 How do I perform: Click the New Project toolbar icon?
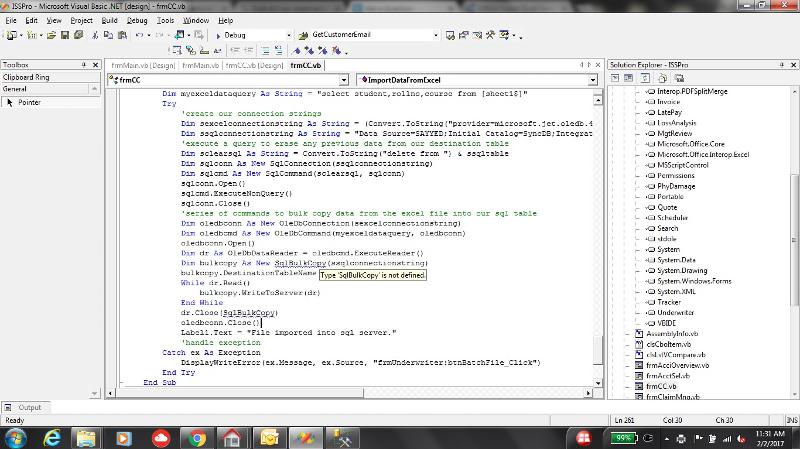click(x=12, y=35)
